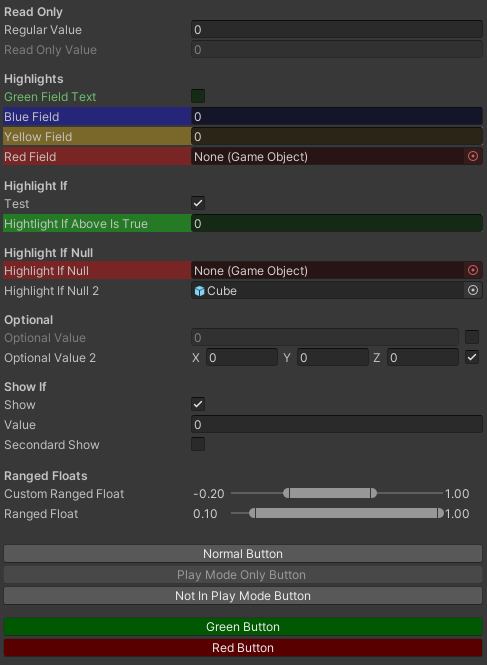Open object picker for Highlight If Null 2
Viewport: 487px width, 665px height.
tap(473, 291)
